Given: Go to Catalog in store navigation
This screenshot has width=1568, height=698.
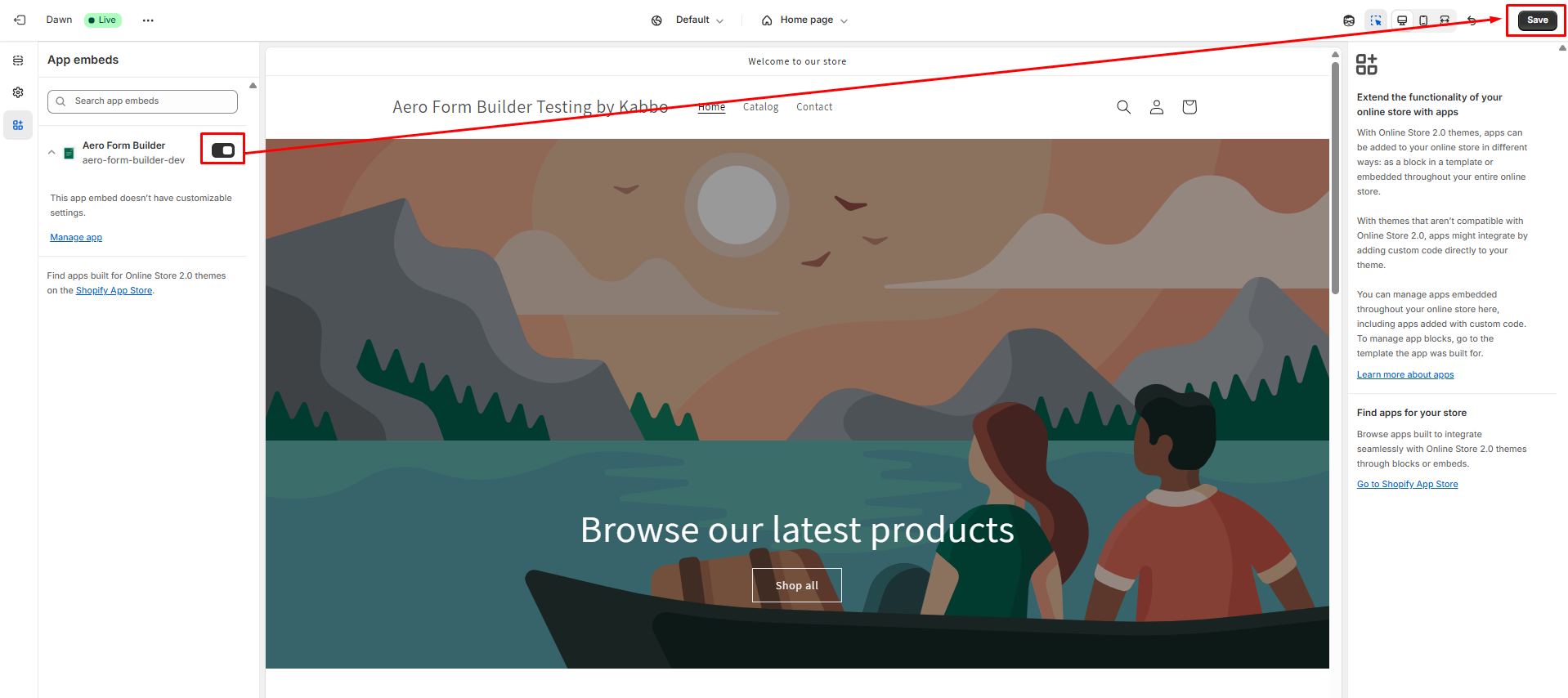Looking at the screenshot, I should pyautogui.click(x=760, y=107).
